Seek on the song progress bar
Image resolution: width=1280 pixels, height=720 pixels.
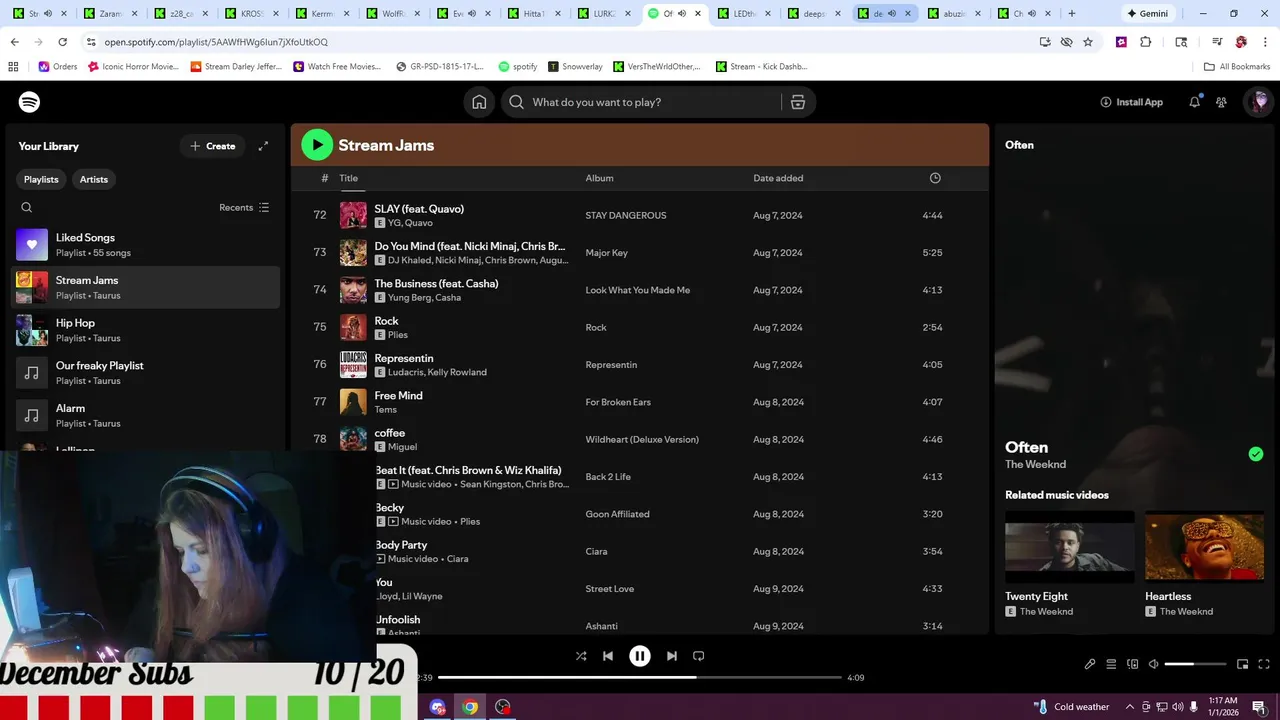[640, 677]
